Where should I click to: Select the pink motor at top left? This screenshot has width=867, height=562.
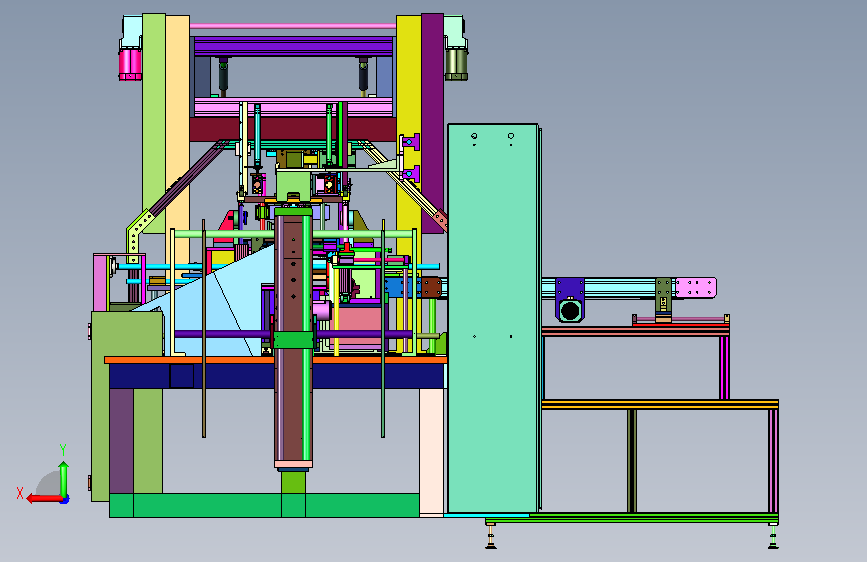click(x=130, y=65)
